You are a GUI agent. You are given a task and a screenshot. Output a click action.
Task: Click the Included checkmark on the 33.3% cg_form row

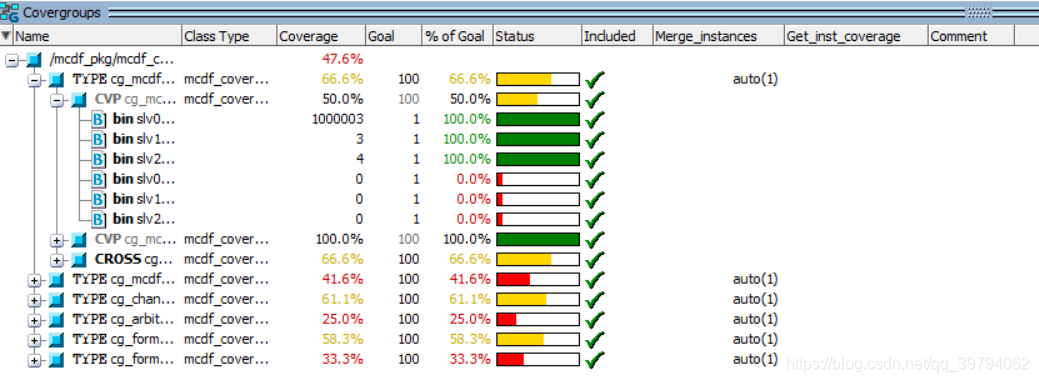tap(594, 360)
